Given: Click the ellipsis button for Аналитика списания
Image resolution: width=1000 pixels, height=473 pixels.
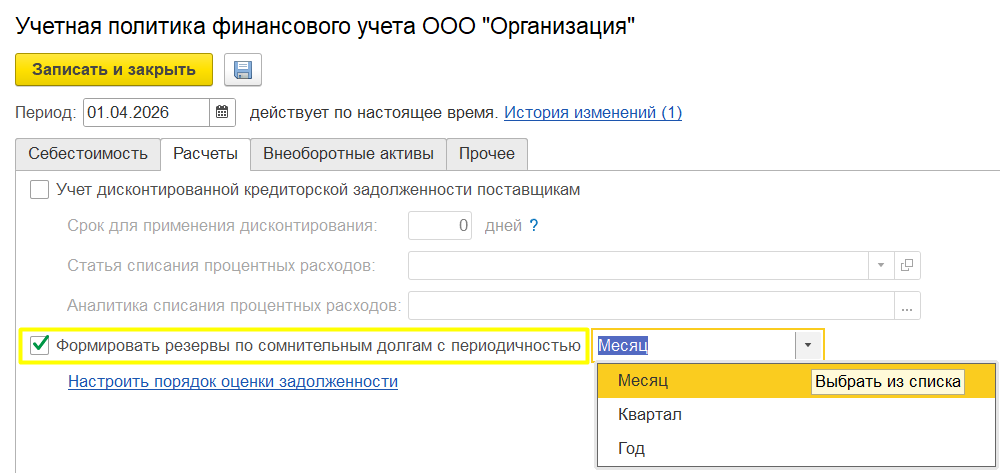Looking at the screenshot, I should (x=908, y=305).
